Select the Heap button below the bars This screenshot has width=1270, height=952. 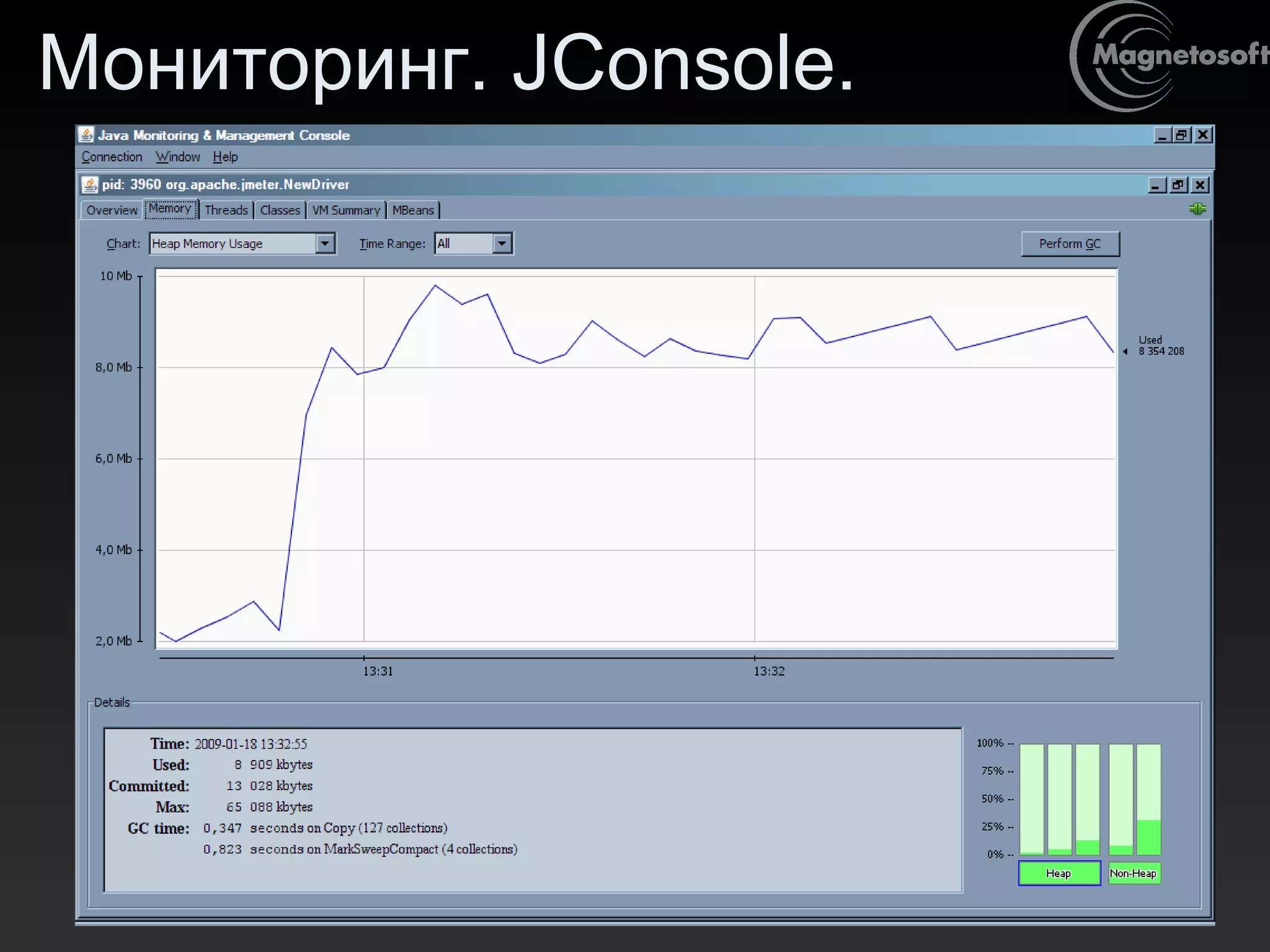pos(1059,873)
